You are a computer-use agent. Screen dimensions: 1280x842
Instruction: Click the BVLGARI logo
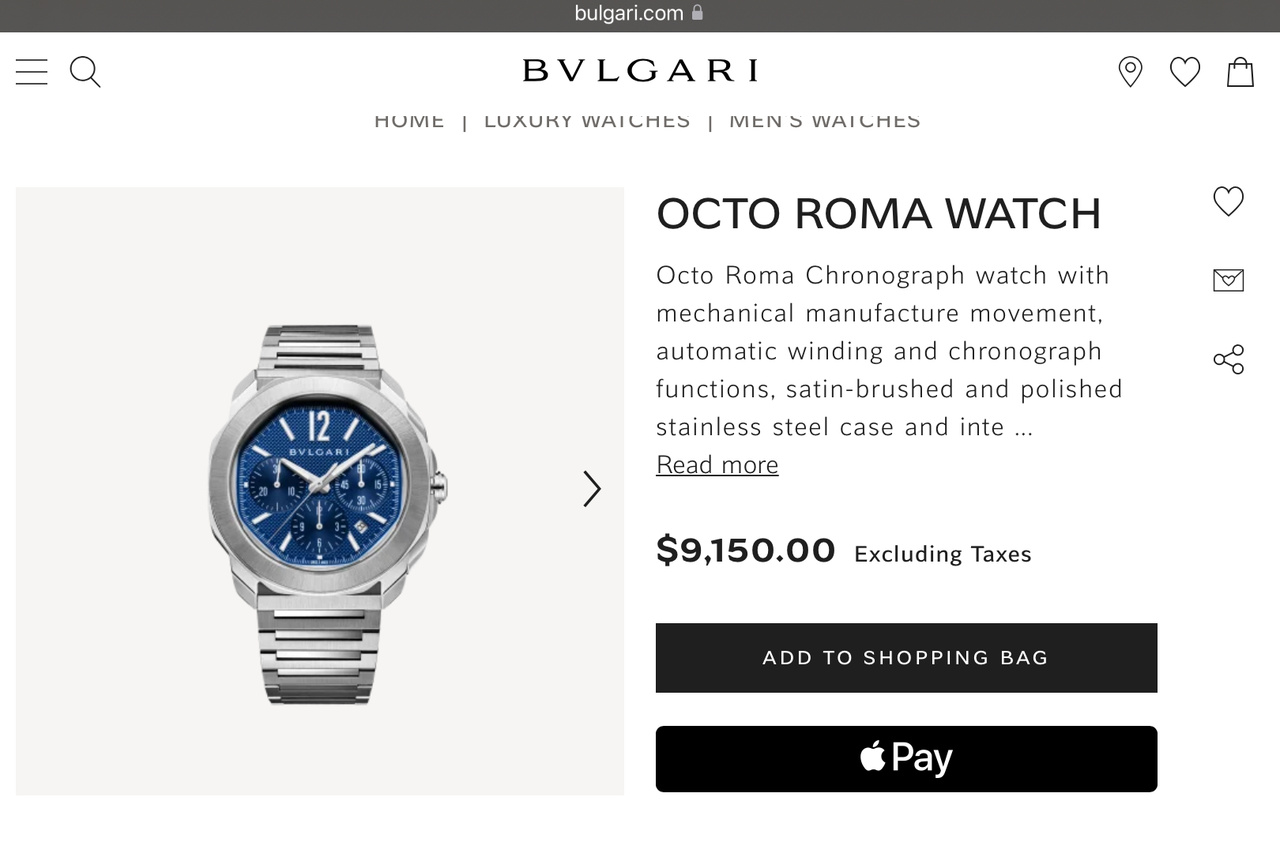(x=640, y=70)
